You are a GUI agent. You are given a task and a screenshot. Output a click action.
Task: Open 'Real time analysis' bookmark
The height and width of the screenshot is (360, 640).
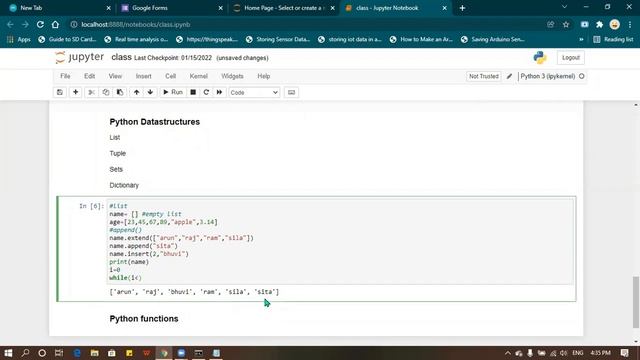tap(136, 40)
